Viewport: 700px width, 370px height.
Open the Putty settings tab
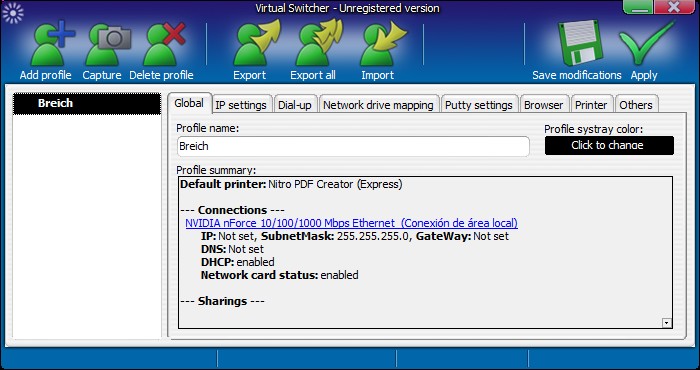pyautogui.click(x=479, y=105)
